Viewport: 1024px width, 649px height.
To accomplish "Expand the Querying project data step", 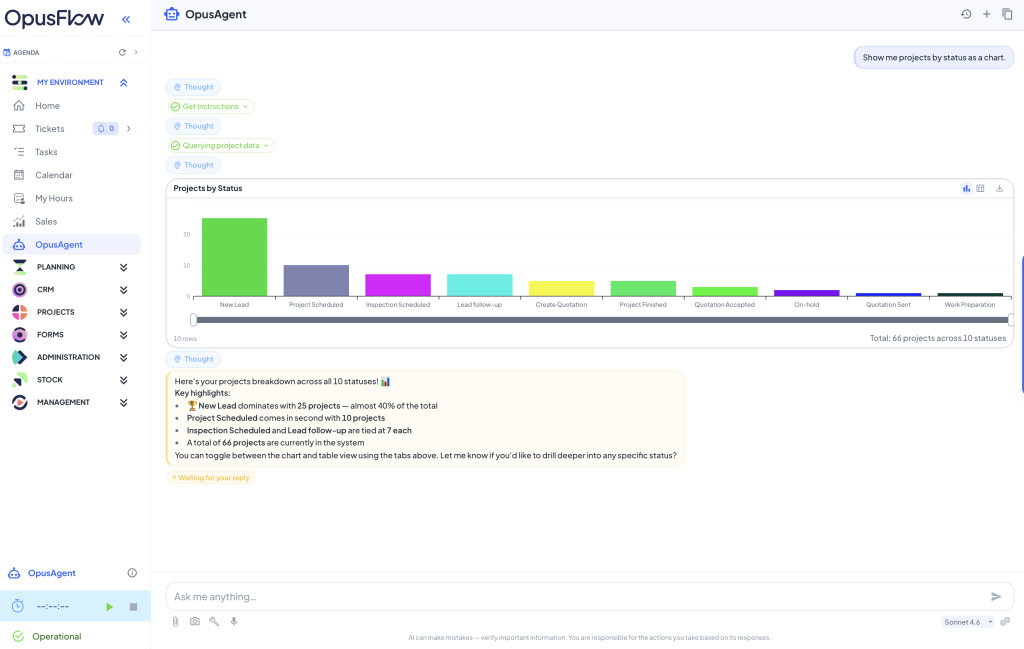I will coord(220,146).
